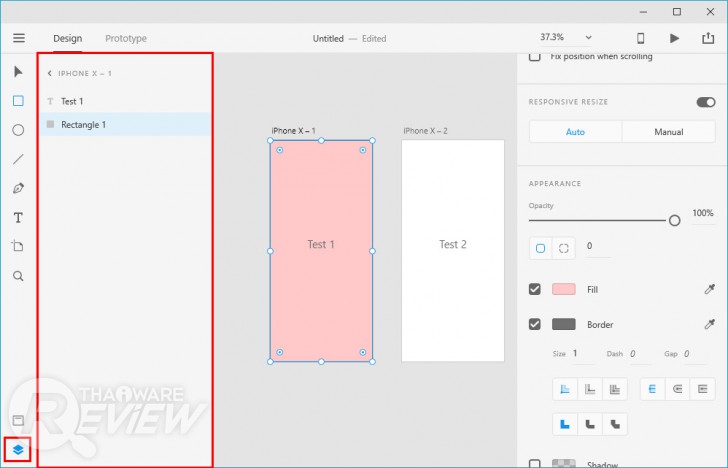Turn off Responsive Resize switch
This screenshot has height=468, width=728.
pyautogui.click(x=706, y=102)
